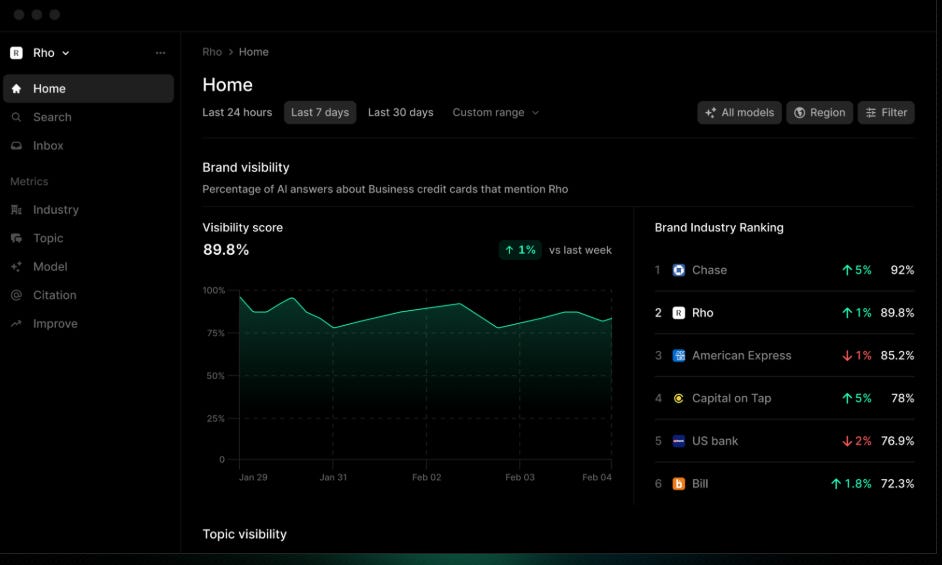Click the Chase logo icon
Image resolution: width=942 pixels, height=565 pixels.
click(678, 270)
